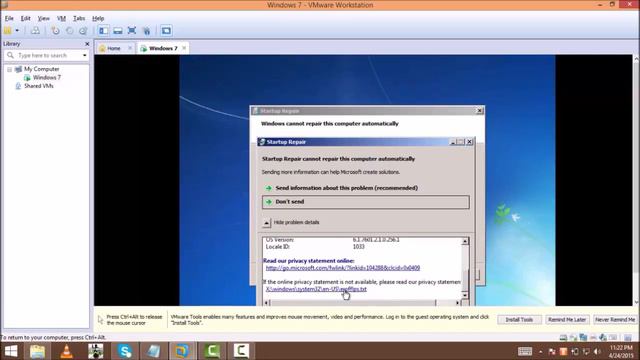Select My Computer in the library
This screenshot has width=640, height=360.
coord(41,69)
